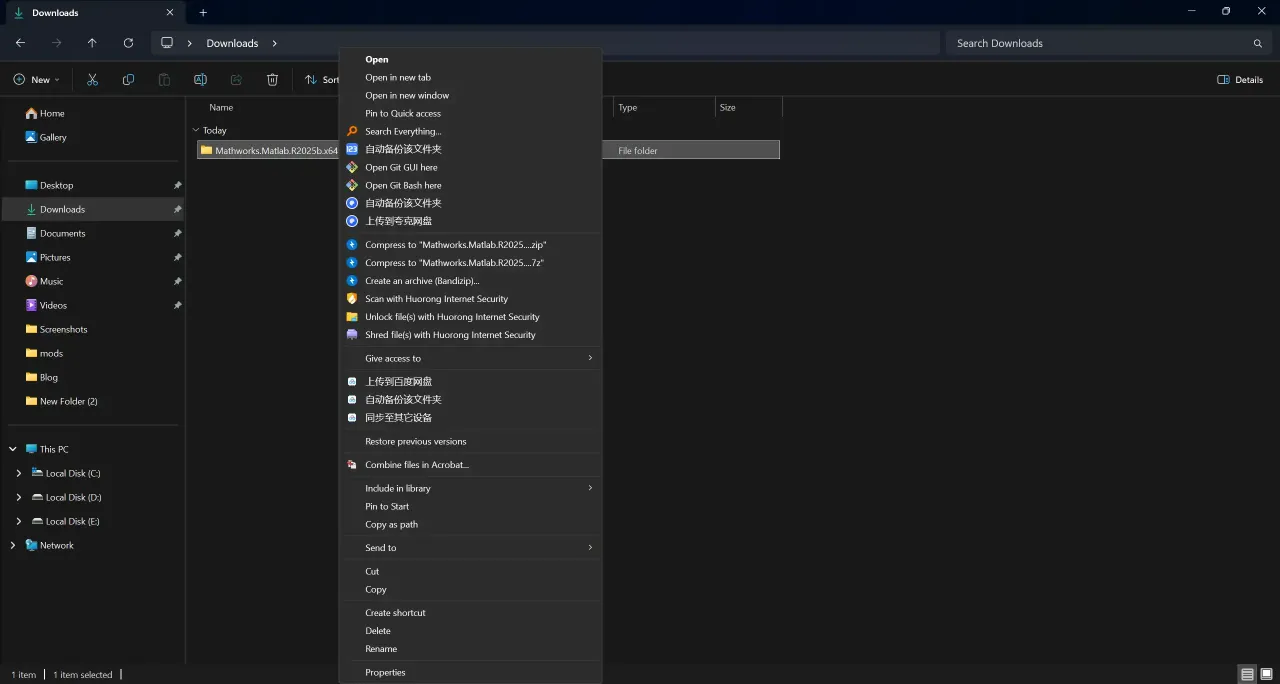The height and width of the screenshot is (684, 1280).
Task: Click the toolbar Delete trash icon
Action: 272,80
